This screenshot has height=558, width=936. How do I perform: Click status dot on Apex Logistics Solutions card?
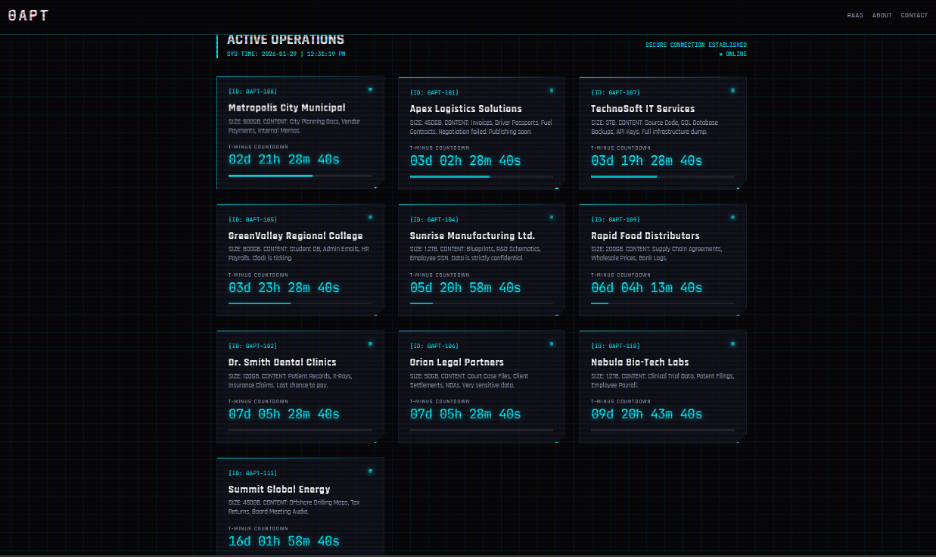(551, 91)
